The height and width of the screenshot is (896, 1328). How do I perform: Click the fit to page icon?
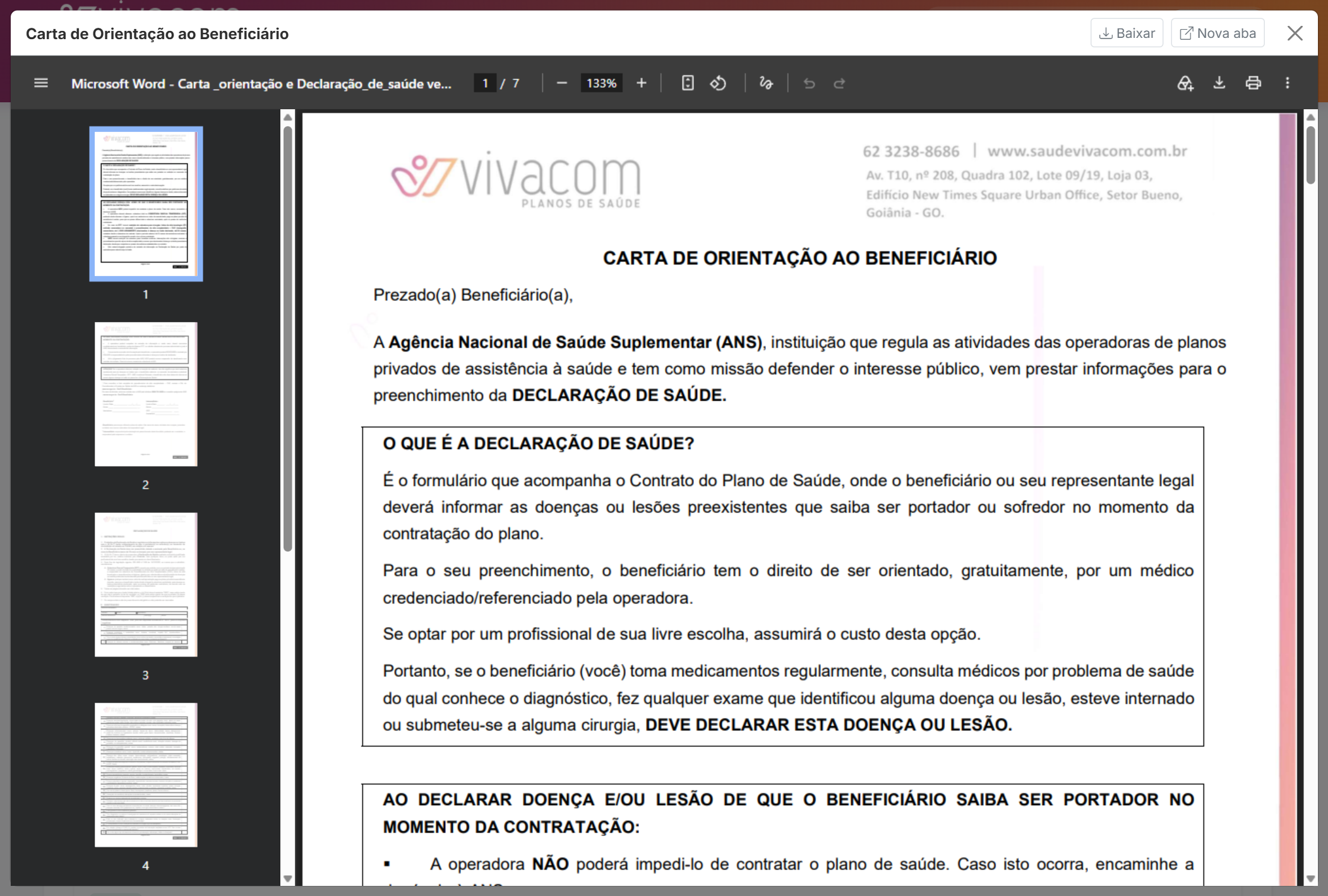688,83
